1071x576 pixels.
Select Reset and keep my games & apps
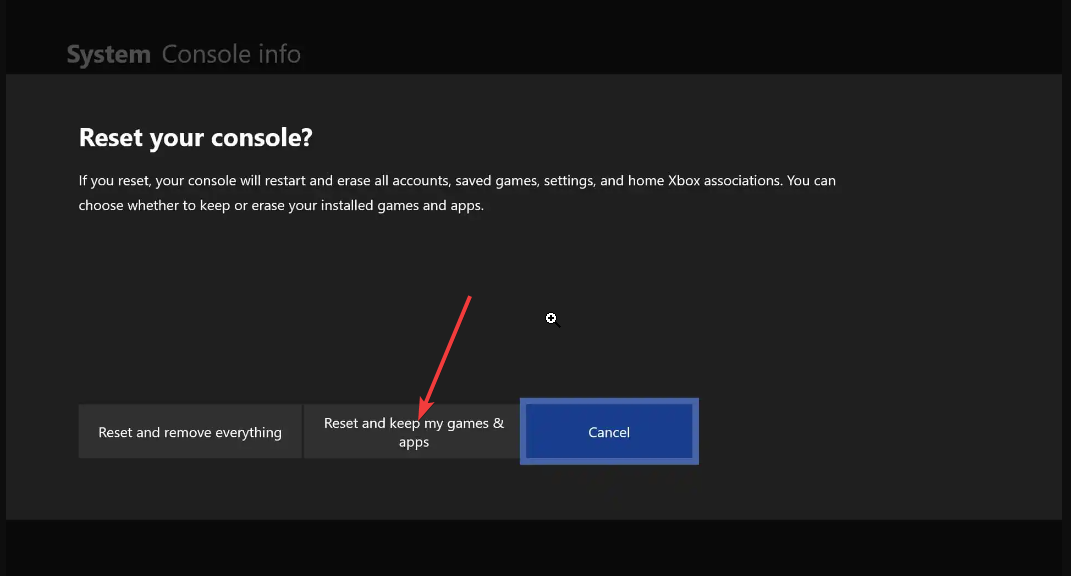(x=413, y=432)
